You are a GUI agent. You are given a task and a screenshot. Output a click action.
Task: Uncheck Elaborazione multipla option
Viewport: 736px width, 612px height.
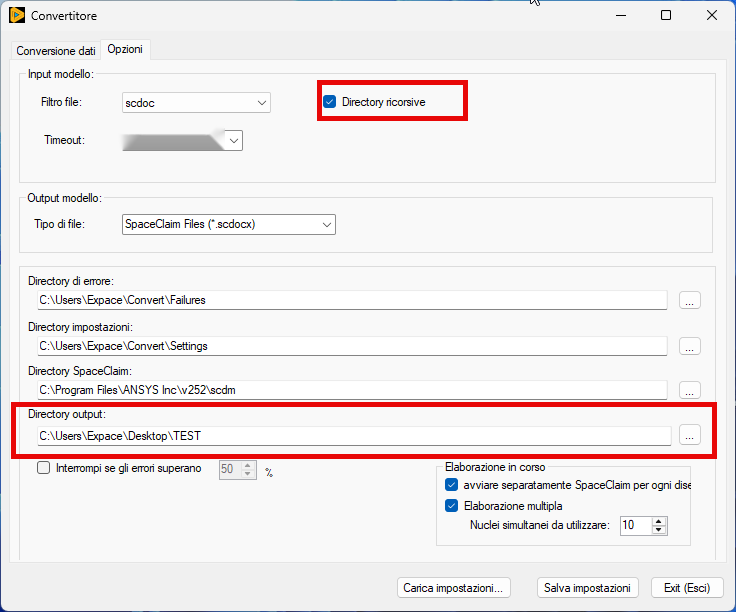(x=451, y=506)
